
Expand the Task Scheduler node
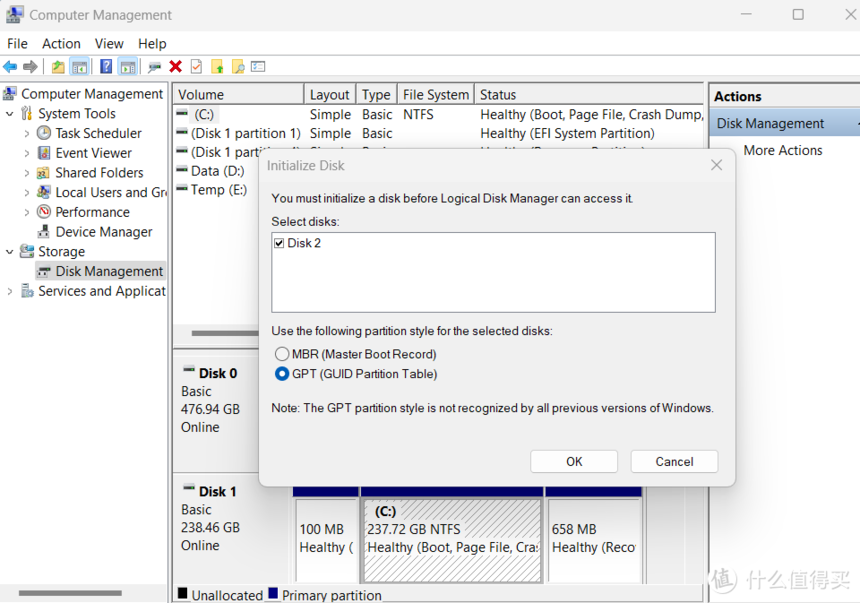[27, 133]
